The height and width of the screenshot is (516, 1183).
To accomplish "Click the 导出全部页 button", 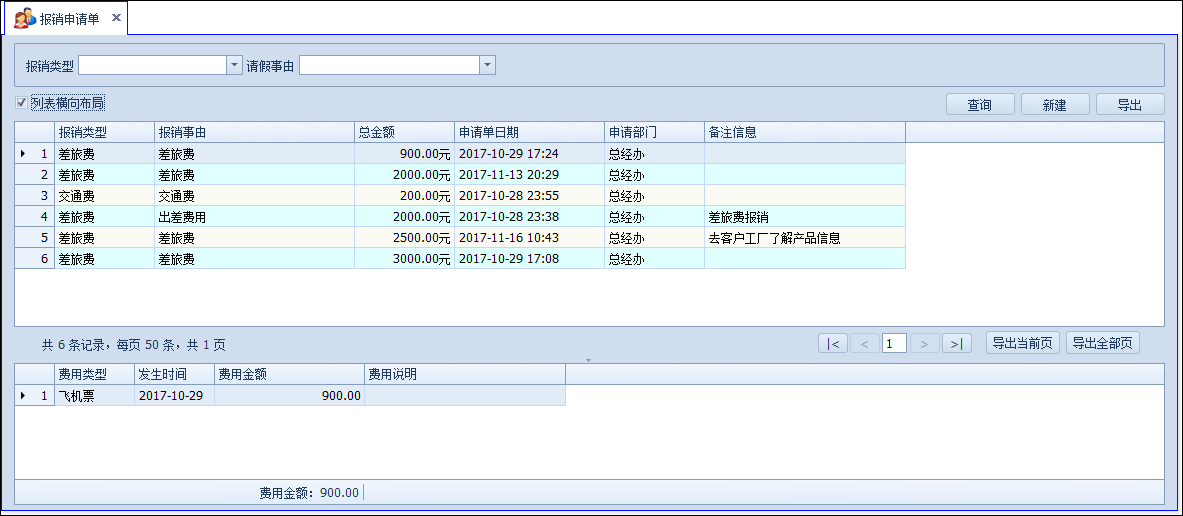I will tap(1103, 343).
